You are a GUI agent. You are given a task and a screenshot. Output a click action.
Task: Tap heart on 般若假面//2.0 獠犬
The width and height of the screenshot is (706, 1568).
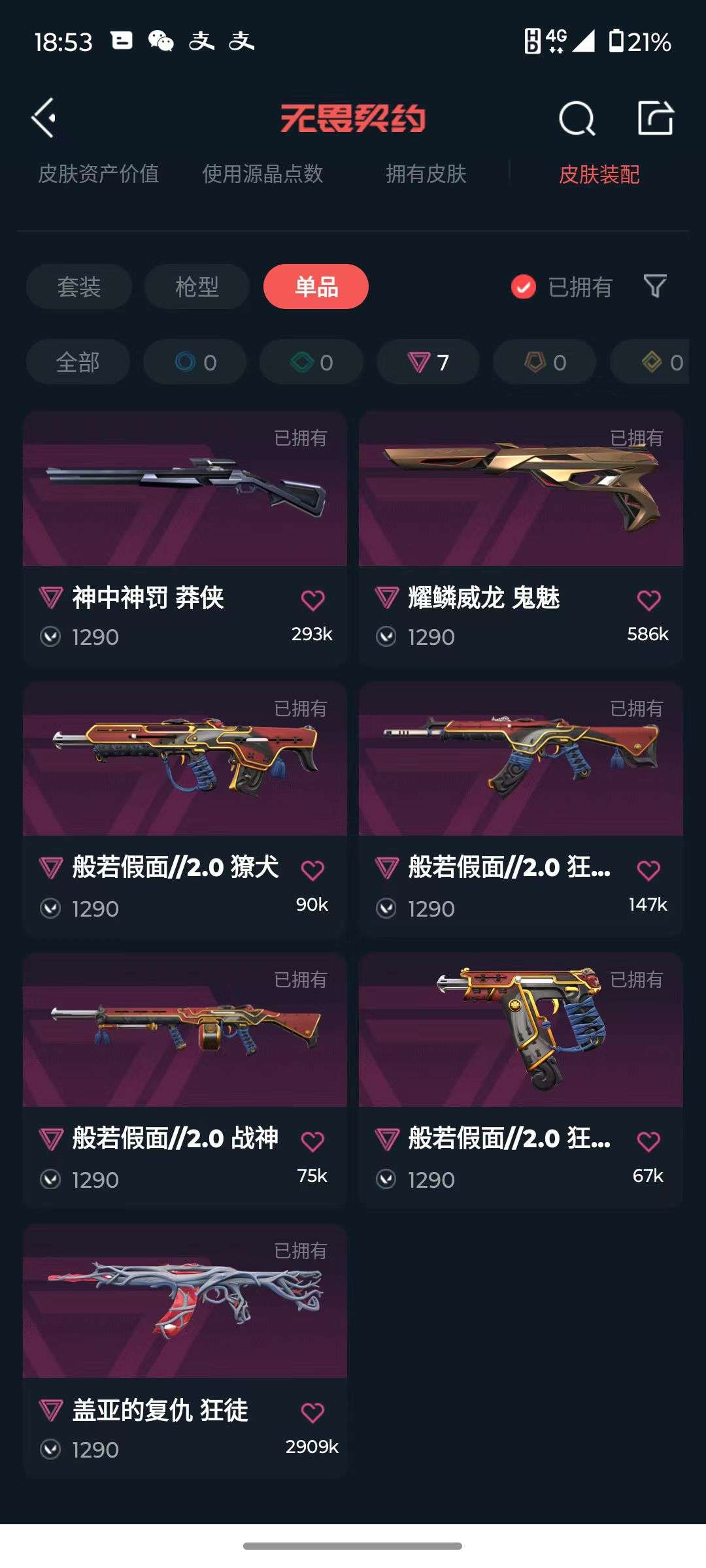(312, 870)
